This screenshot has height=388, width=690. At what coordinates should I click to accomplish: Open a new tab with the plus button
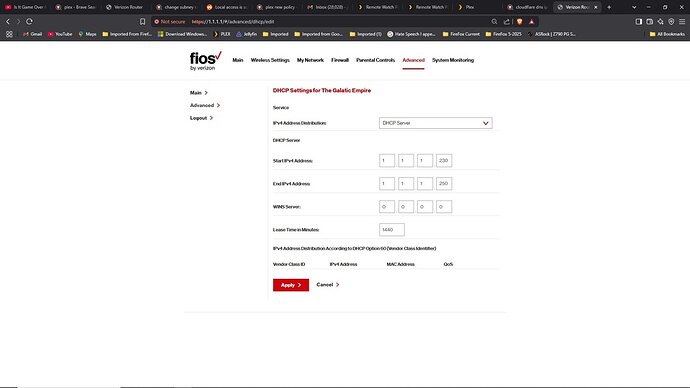tap(609, 7)
